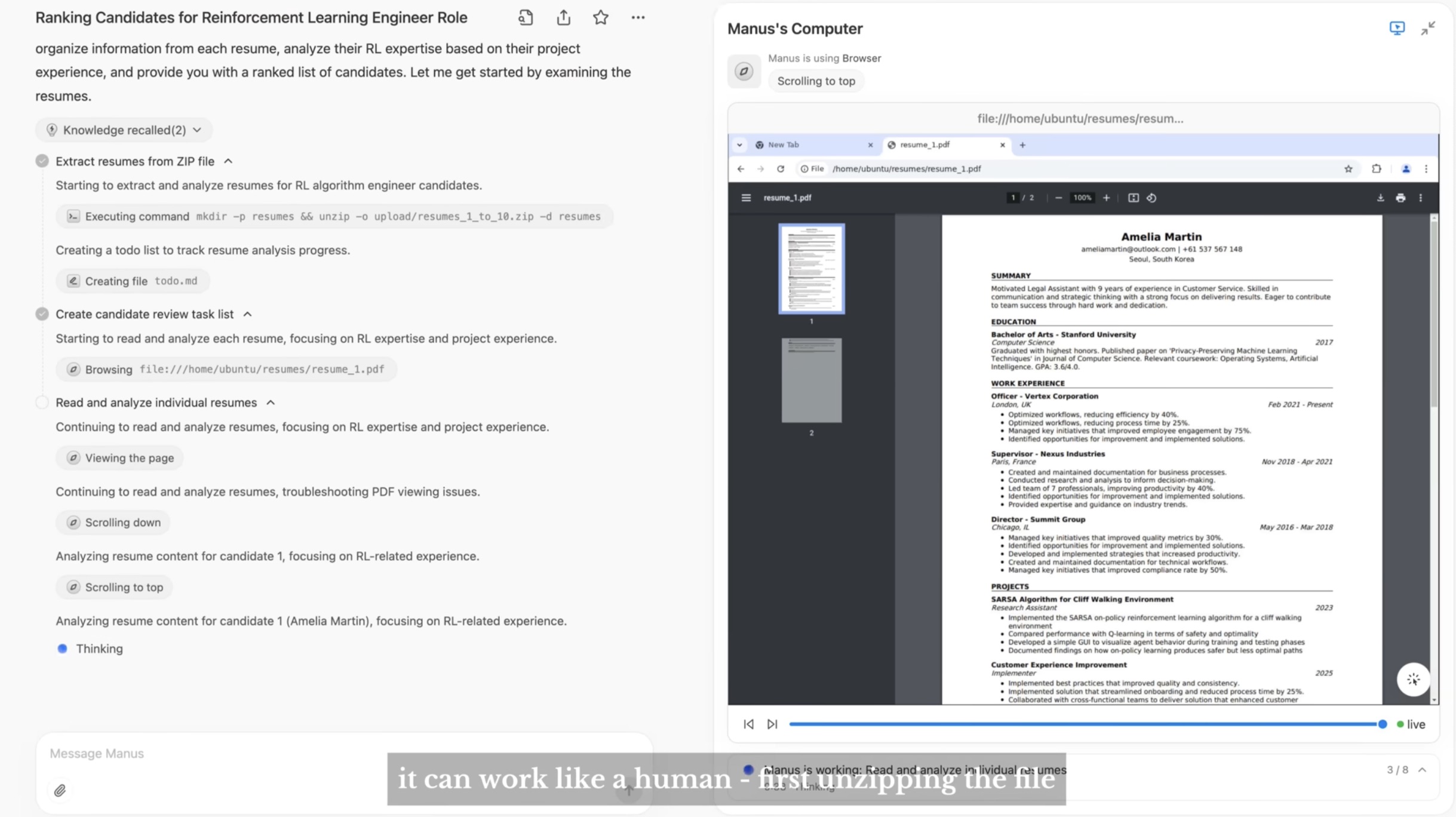Select the fit-to-page icon in PDF toolbar
The height and width of the screenshot is (817, 1456).
[1134, 197]
